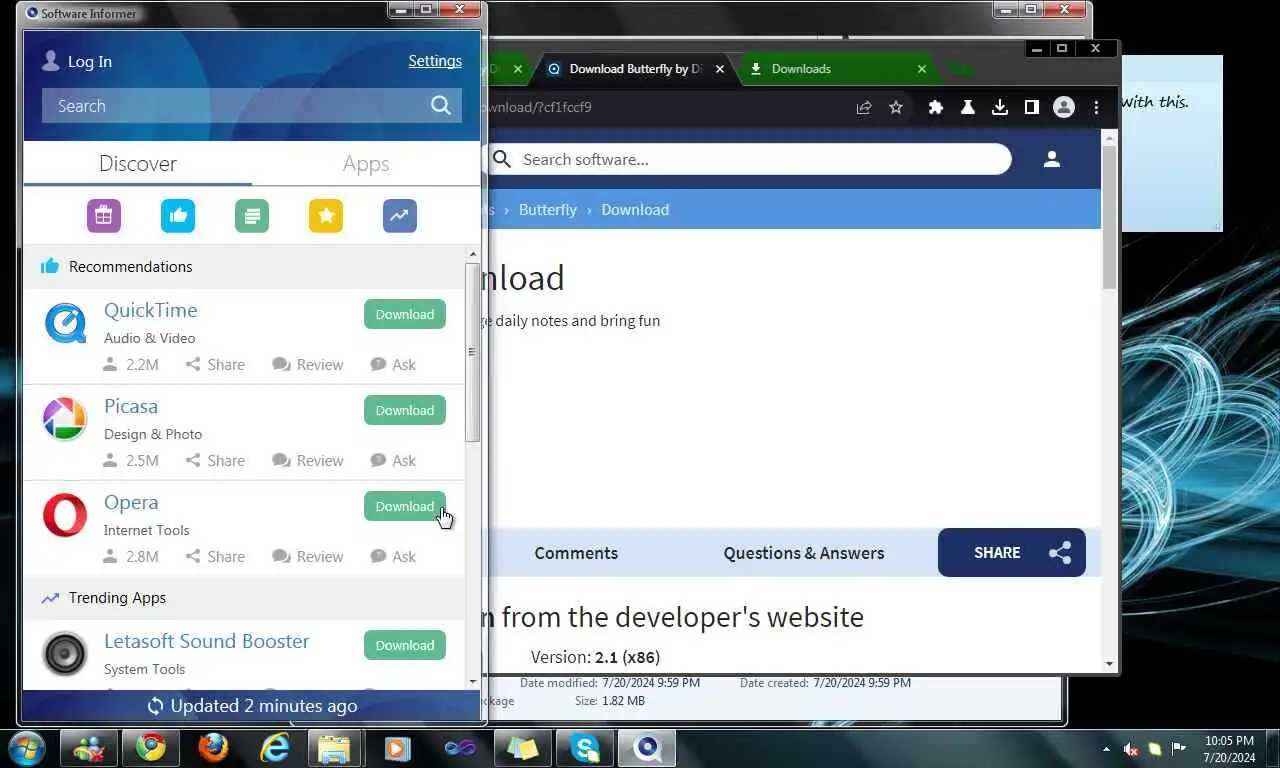Click the browser address bar URL
The width and height of the screenshot is (1280, 768).
tap(540, 107)
